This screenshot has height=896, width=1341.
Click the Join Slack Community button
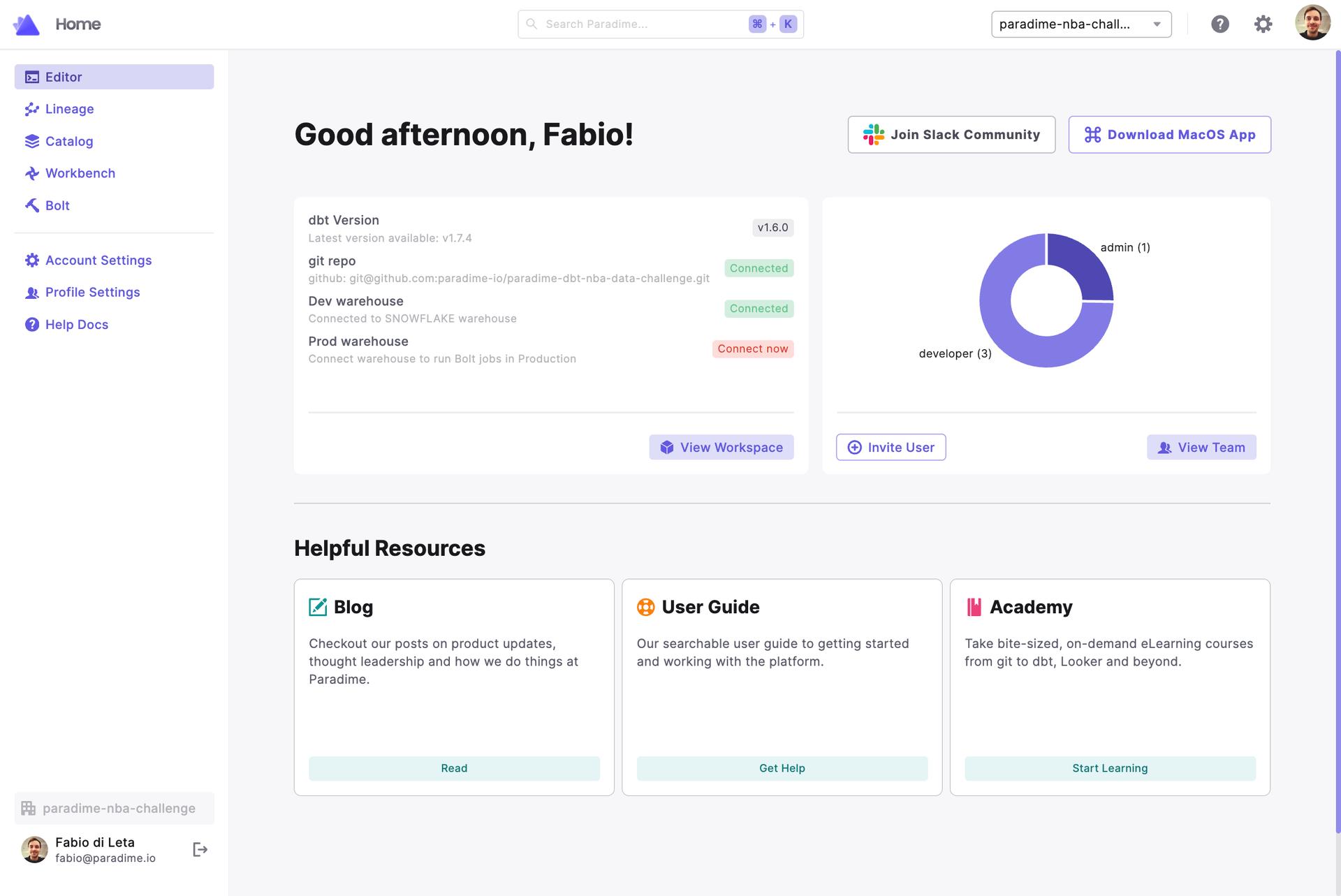tap(951, 135)
